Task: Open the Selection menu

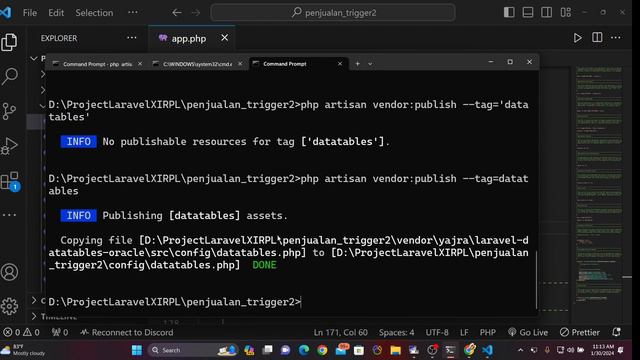Action: pos(94,13)
